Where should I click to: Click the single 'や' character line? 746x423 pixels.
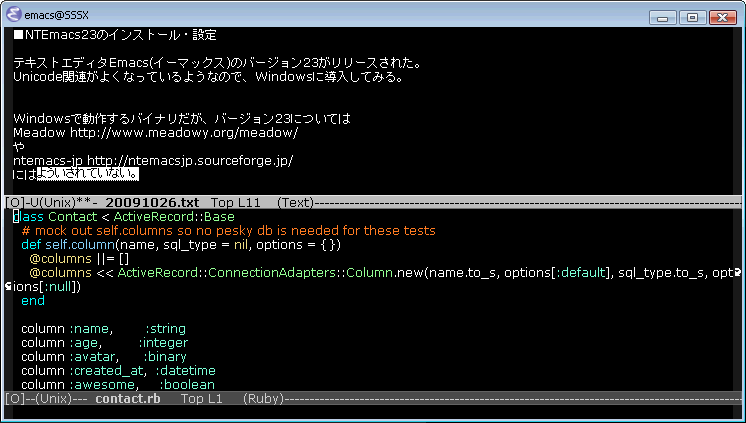tap(19, 147)
